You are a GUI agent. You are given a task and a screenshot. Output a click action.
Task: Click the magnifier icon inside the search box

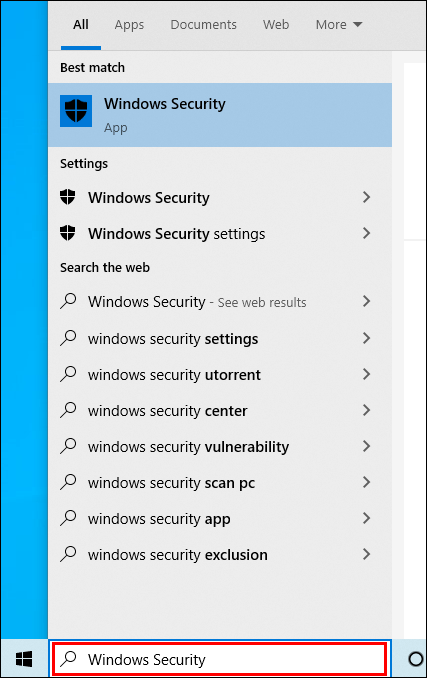[x=68, y=659]
